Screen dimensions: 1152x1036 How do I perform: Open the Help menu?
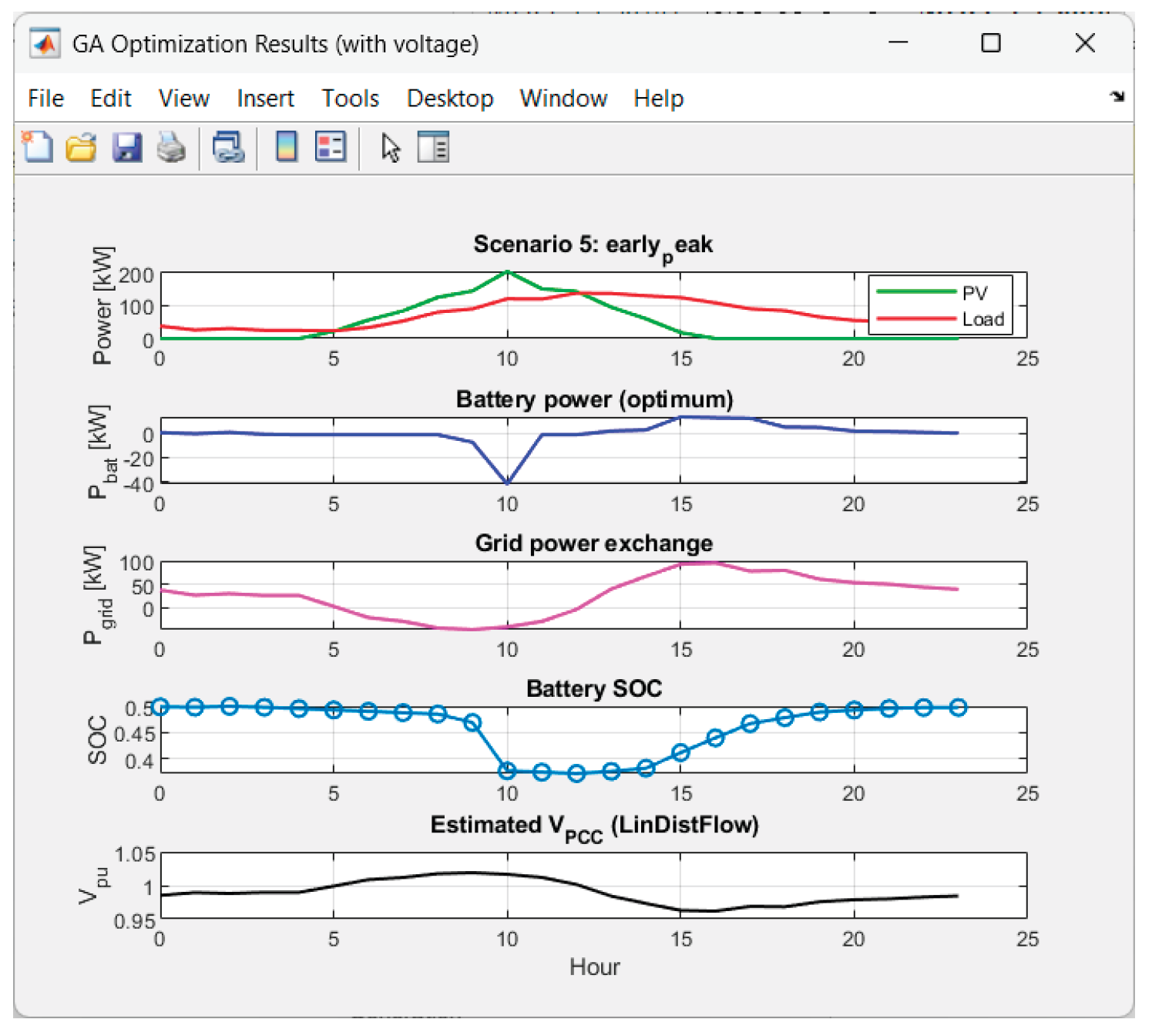coord(658,99)
